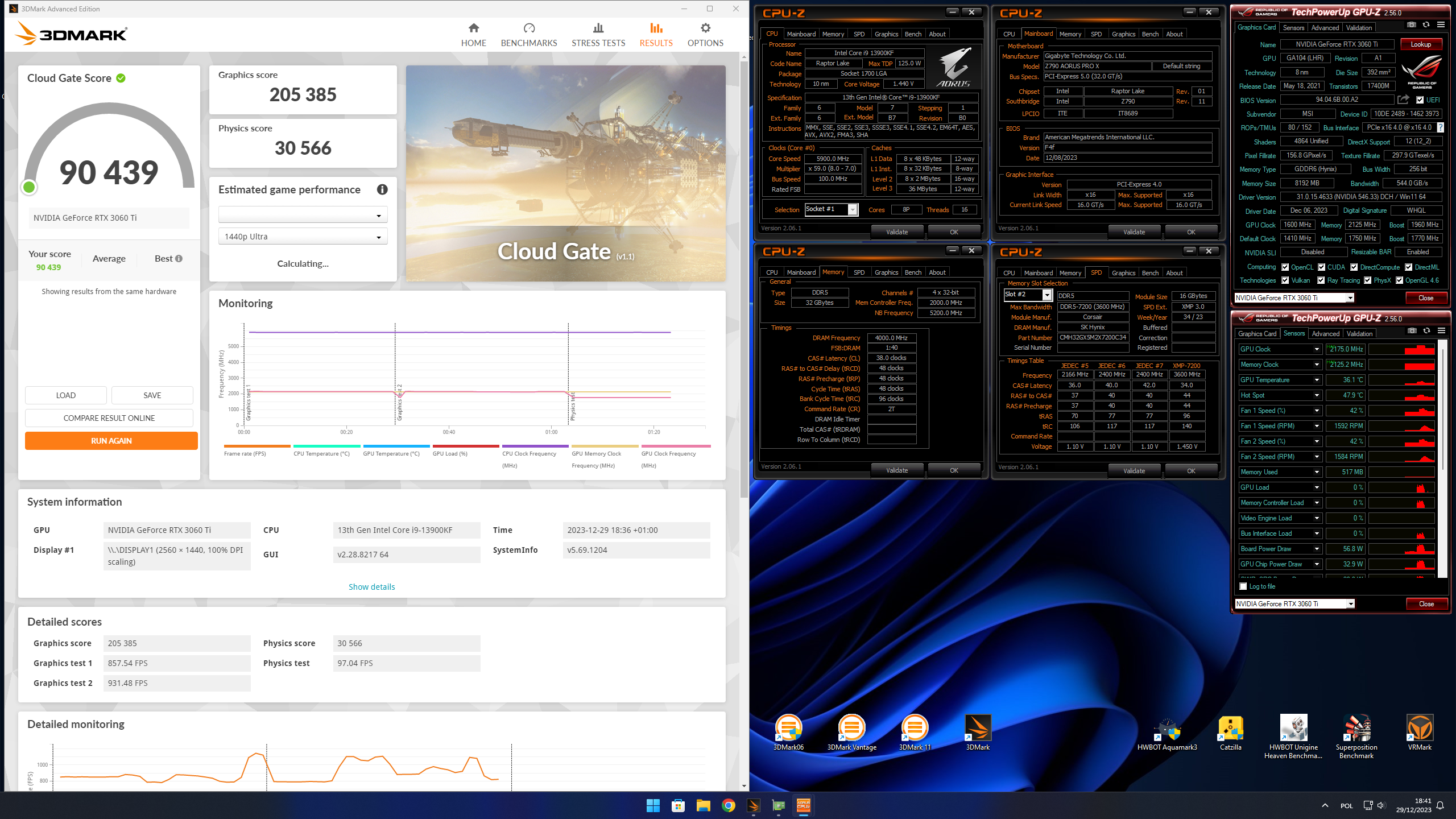The image size is (1456, 819).
Task: Toggle the DirectCompute checkbox in GPU-Z
Action: 1354,267
